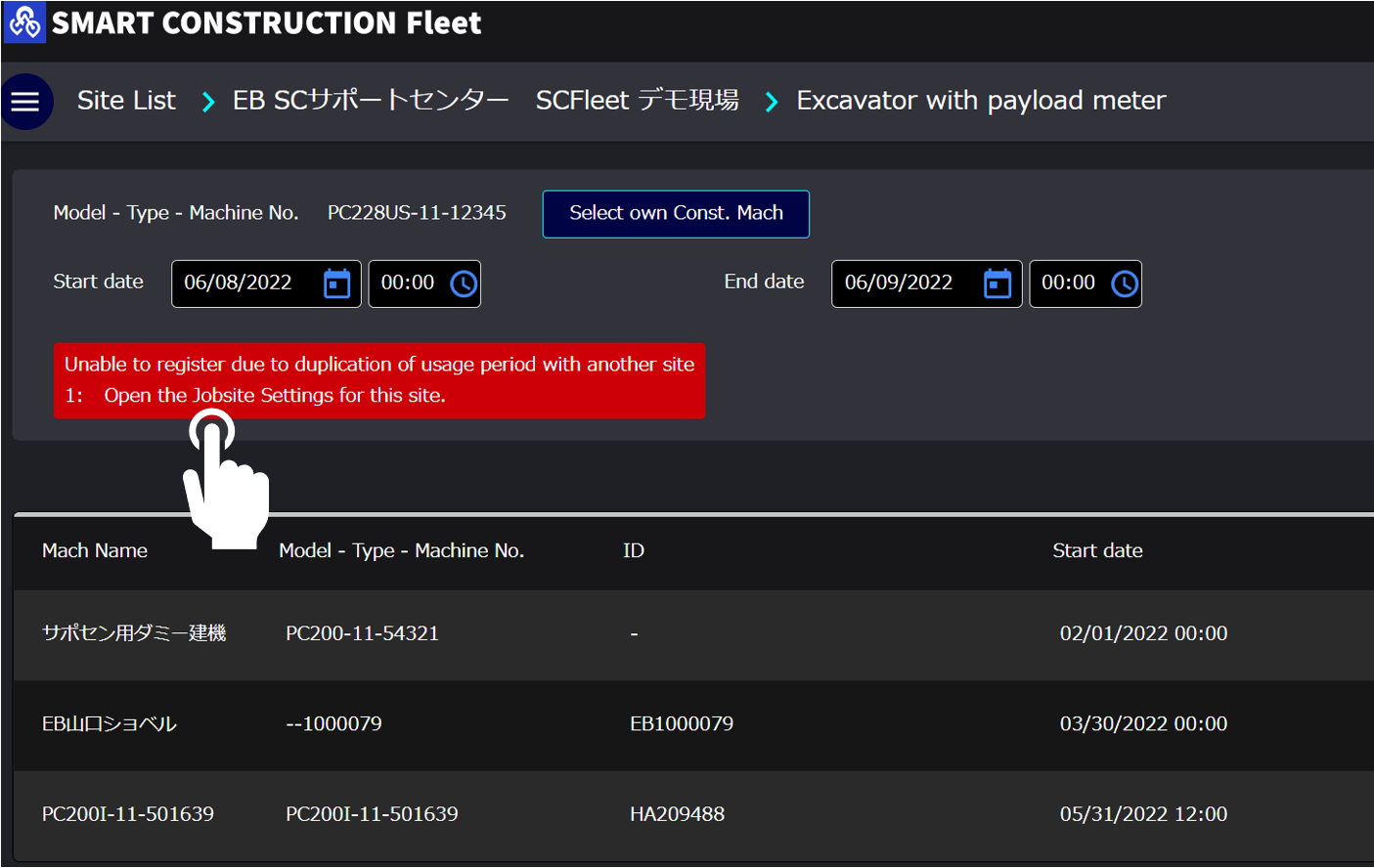1374x868 pixels.
Task: Select row EB山口ショベル
Action: coord(693,724)
